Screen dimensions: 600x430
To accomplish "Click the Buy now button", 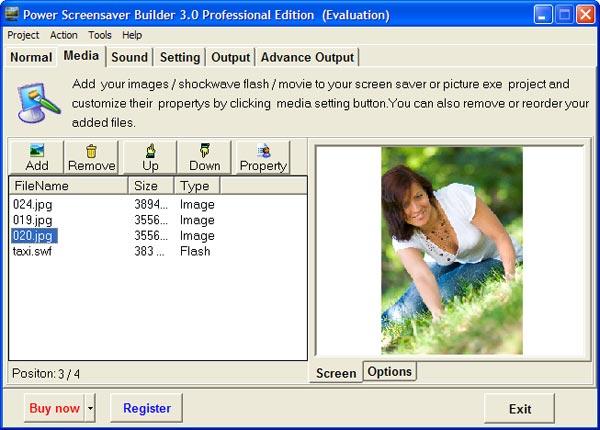I will (54, 408).
